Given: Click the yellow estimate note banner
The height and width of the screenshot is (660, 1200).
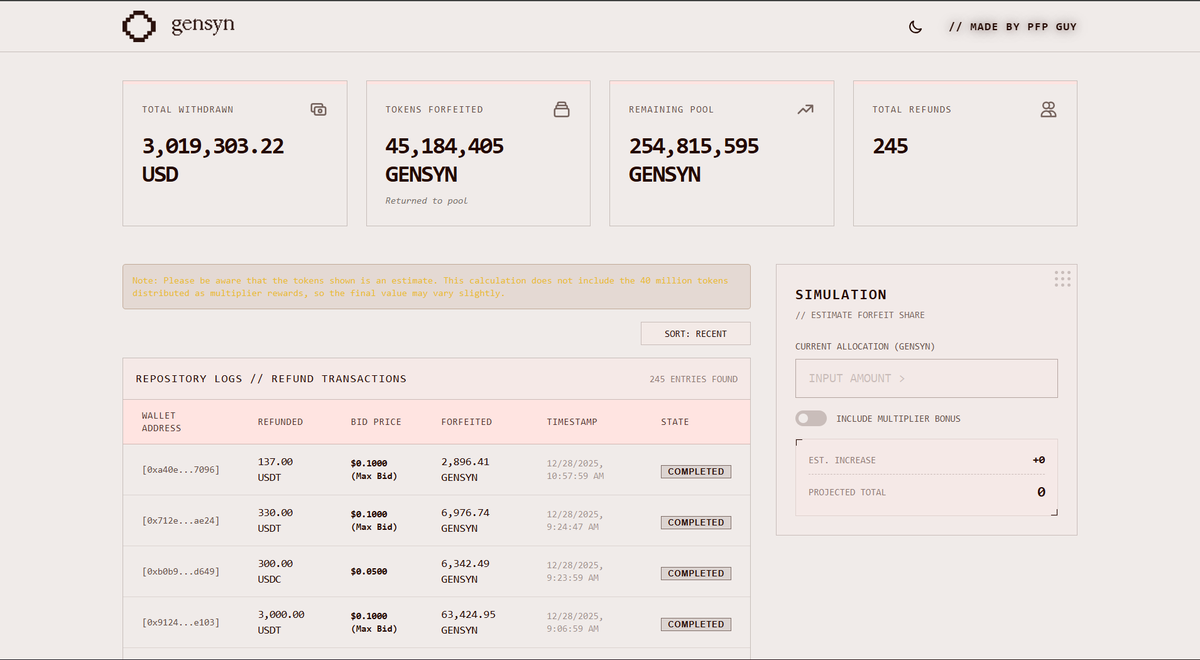Looking at the screenshot, I should pos(436,287).
